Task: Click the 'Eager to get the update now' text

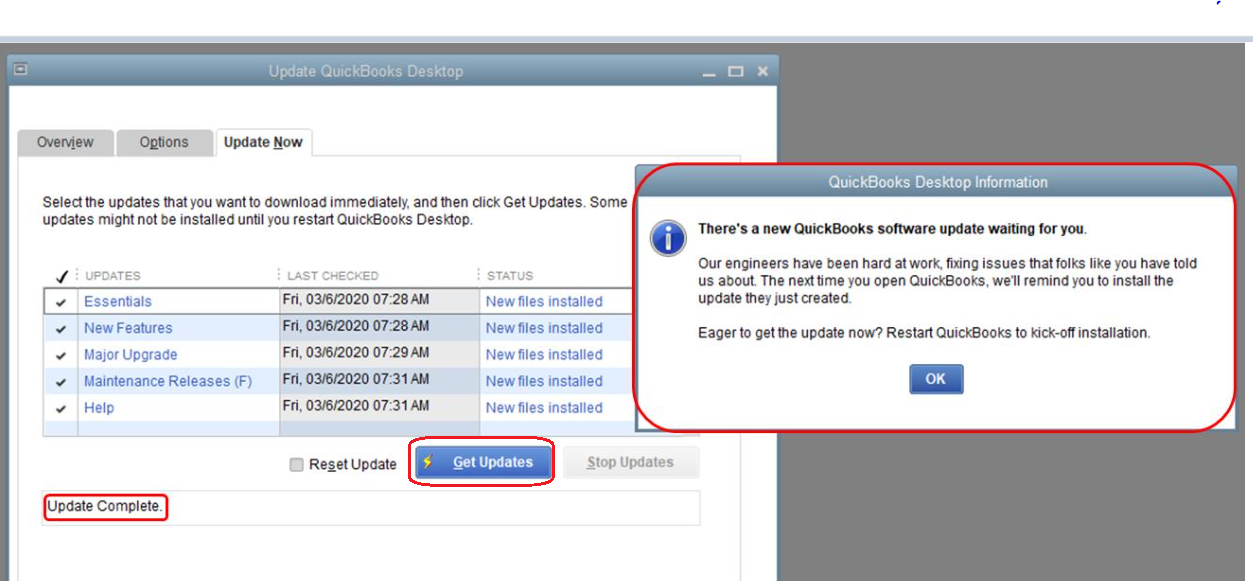Action: pos(924,333)
